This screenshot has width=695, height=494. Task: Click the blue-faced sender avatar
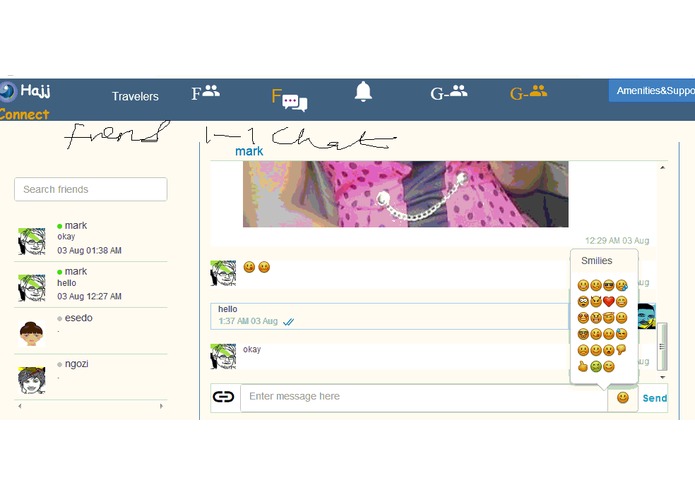point(647,316)
